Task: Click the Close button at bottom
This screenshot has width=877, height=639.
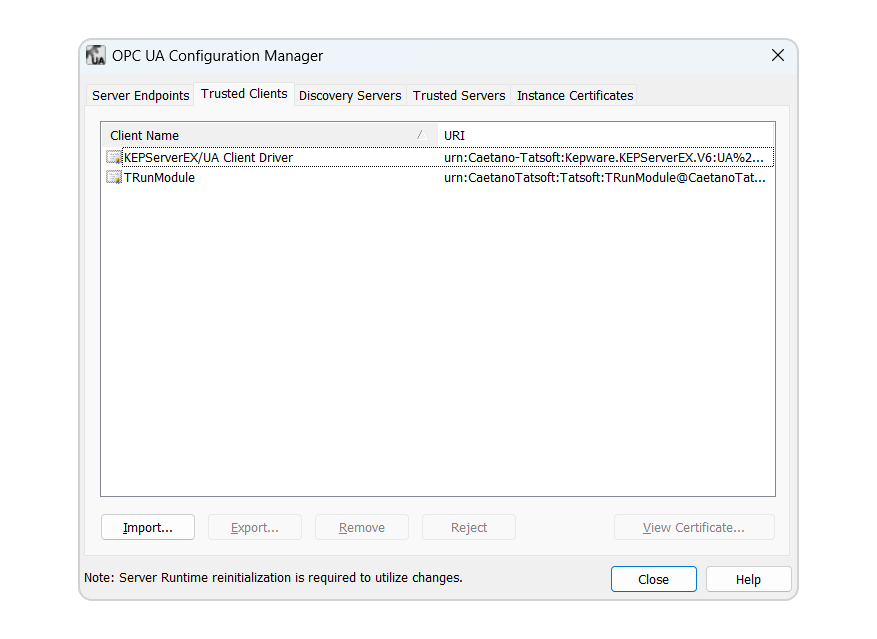Action: [x=653, y=580]
